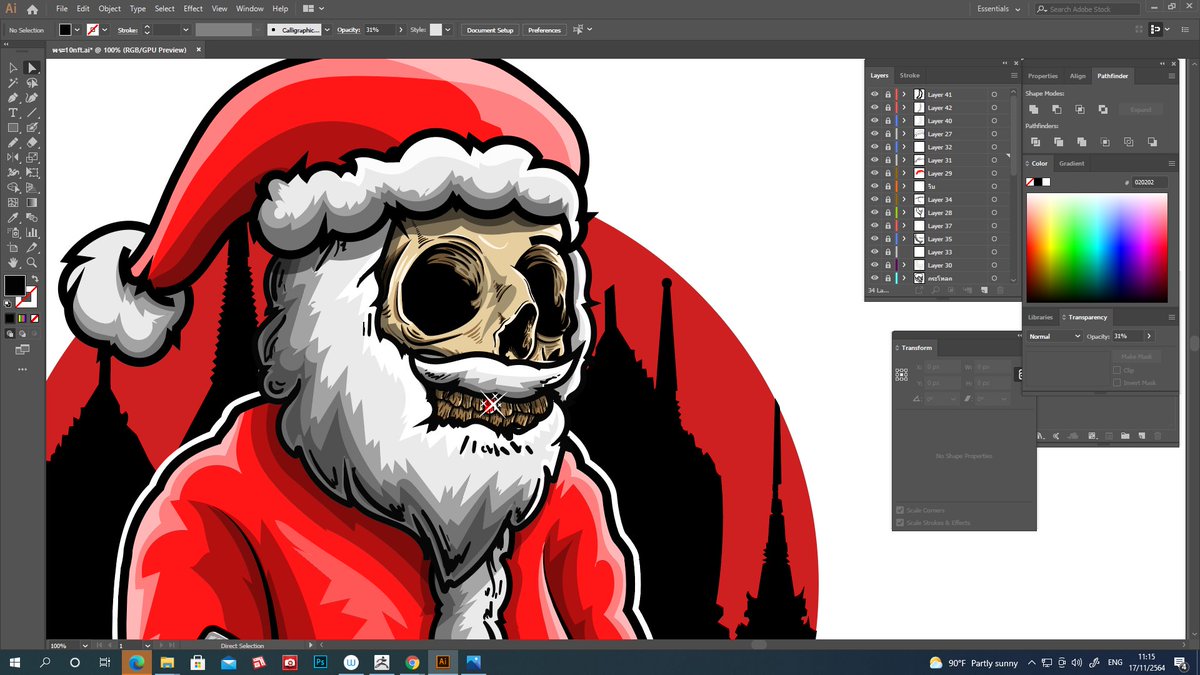Open the zoom level 100% dropdown
1200x675 pixels.
(x=84, y=646)
